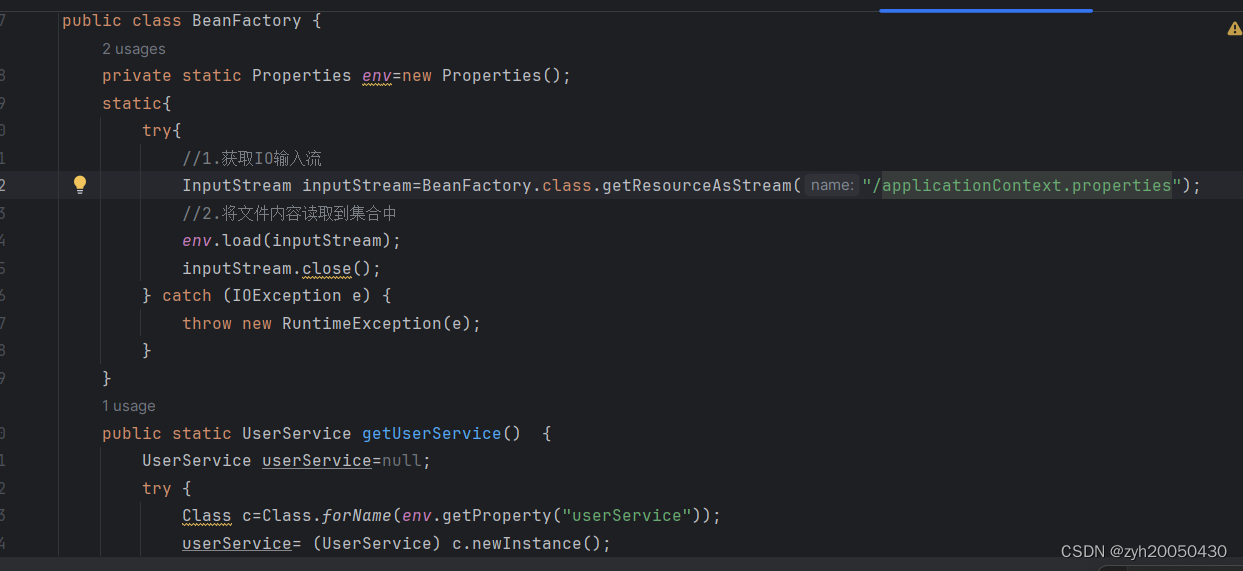Click env.load(inputStream) line
This screenshot has height=571, width=1243.
[291, 240]
